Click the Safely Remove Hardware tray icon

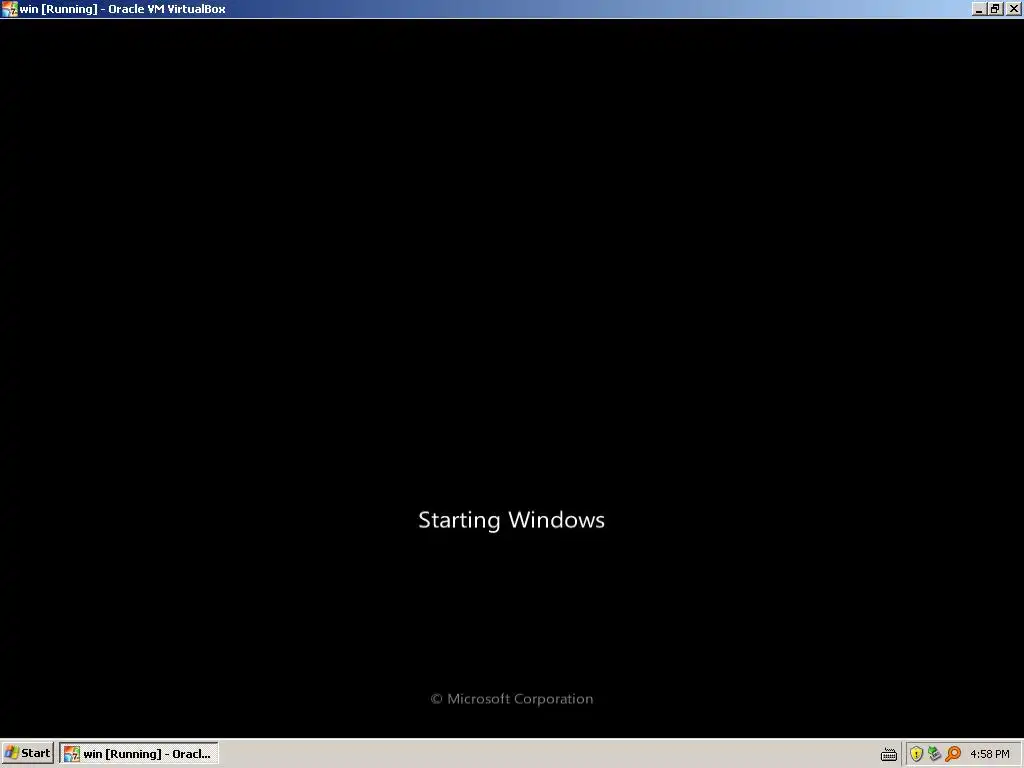(935, 754)
